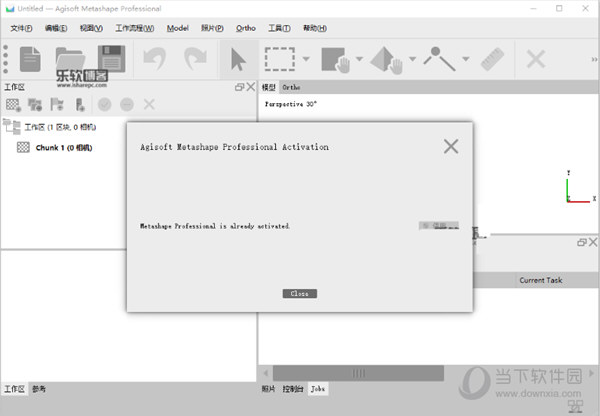Show more toolbar items with the chevron
This screenshot has height=416, width=600.
pos(594,59)
